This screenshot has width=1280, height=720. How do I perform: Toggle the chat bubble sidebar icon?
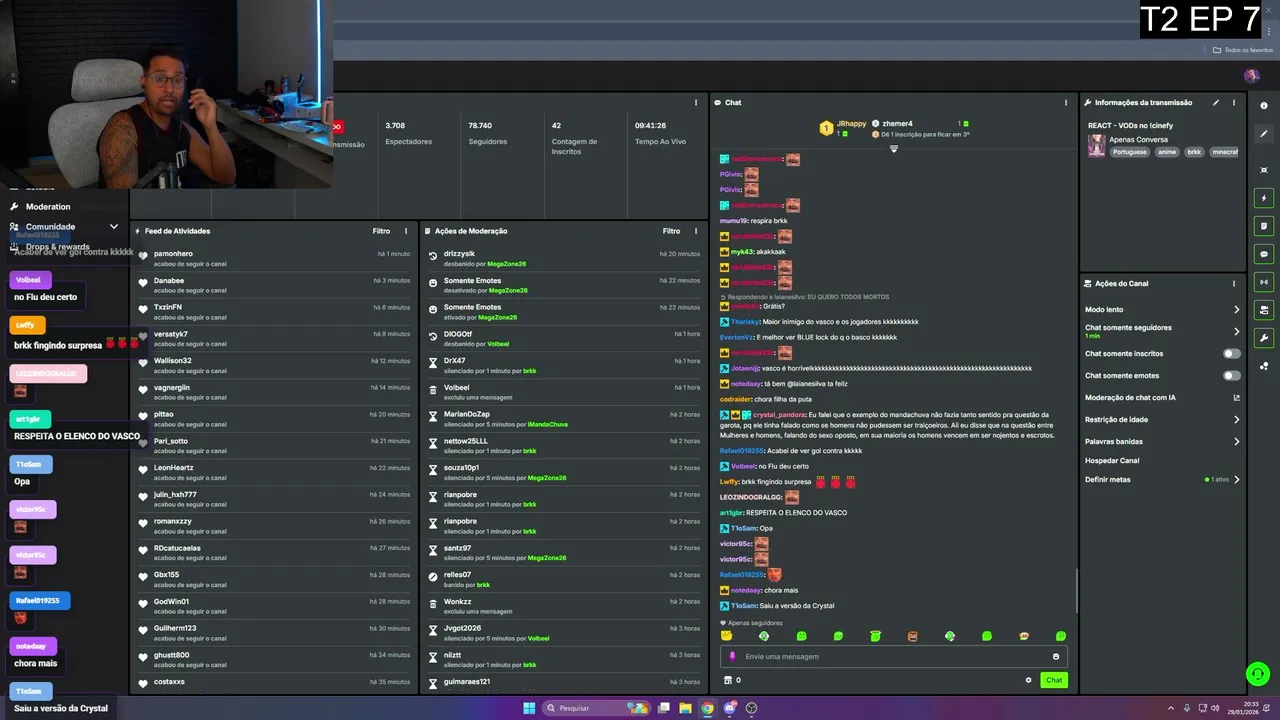tap(1264, 254)
